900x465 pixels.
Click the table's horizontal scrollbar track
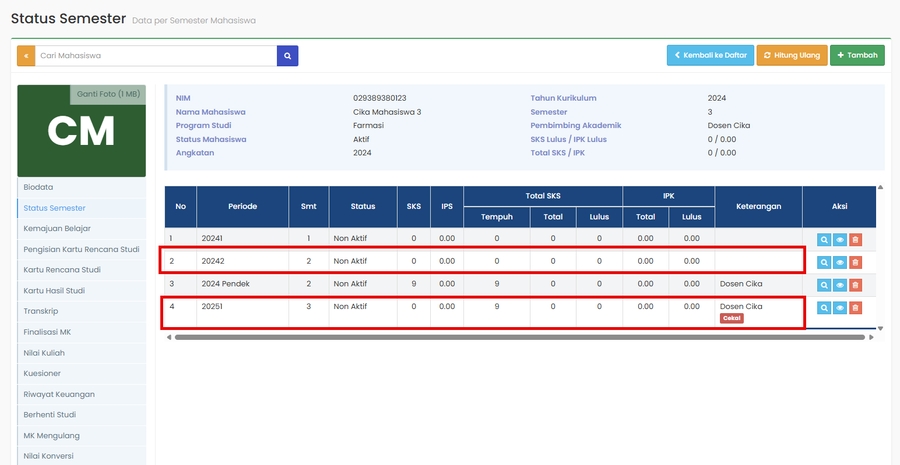[x=518, y=338]
